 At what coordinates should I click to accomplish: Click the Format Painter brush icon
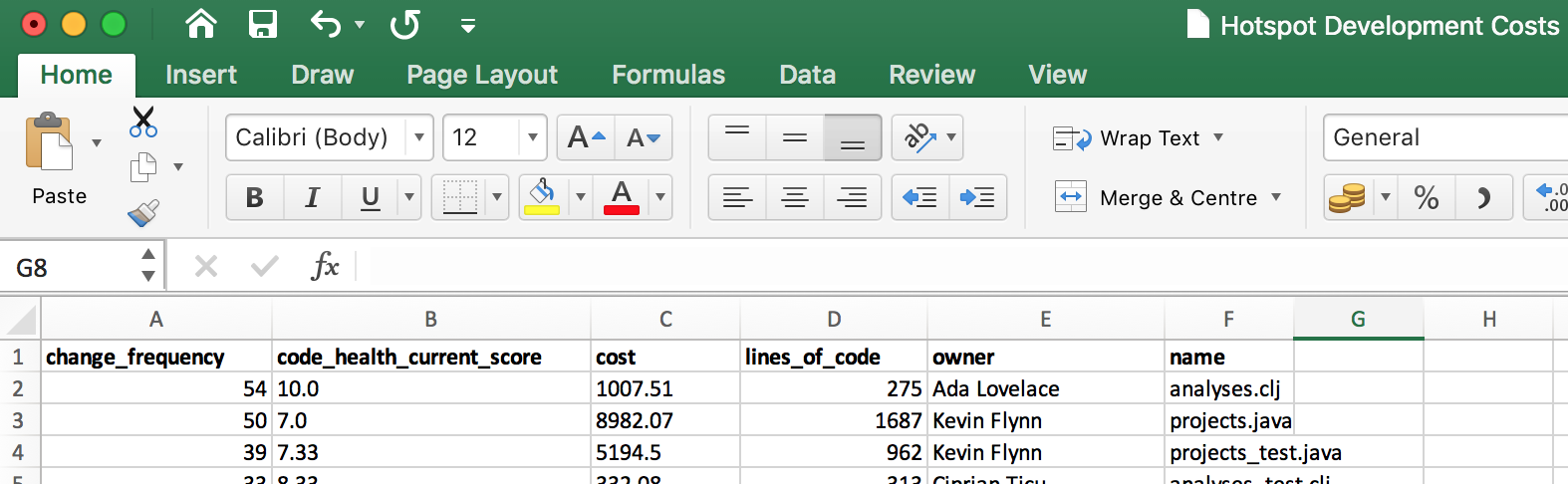coord(143,213)
